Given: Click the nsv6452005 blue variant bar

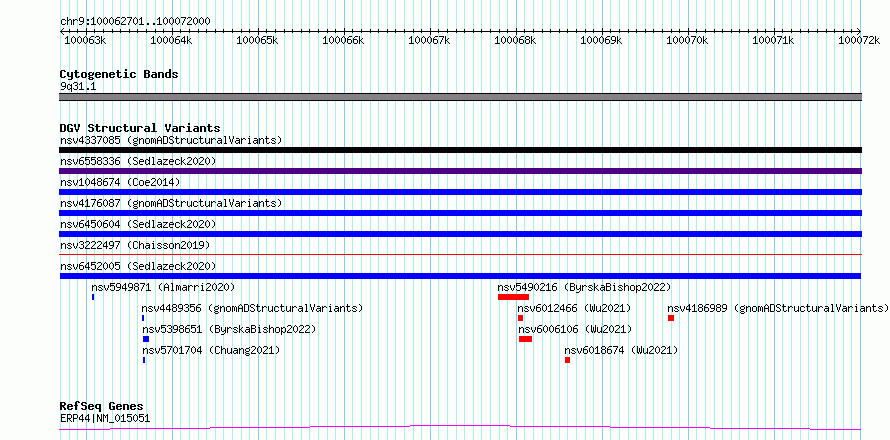Looking at the screenshot, I should [x=460, y=276].
